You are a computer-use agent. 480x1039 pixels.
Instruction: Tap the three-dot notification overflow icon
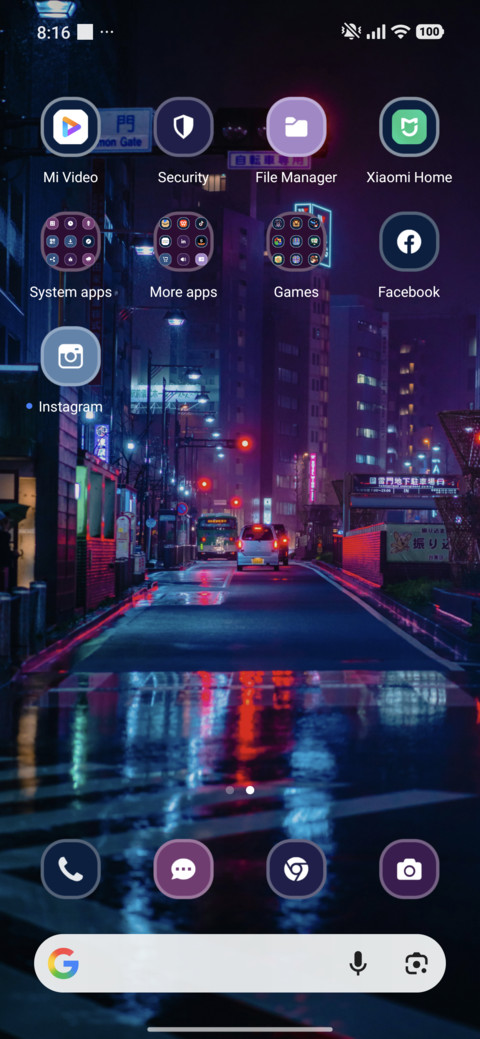106,32
